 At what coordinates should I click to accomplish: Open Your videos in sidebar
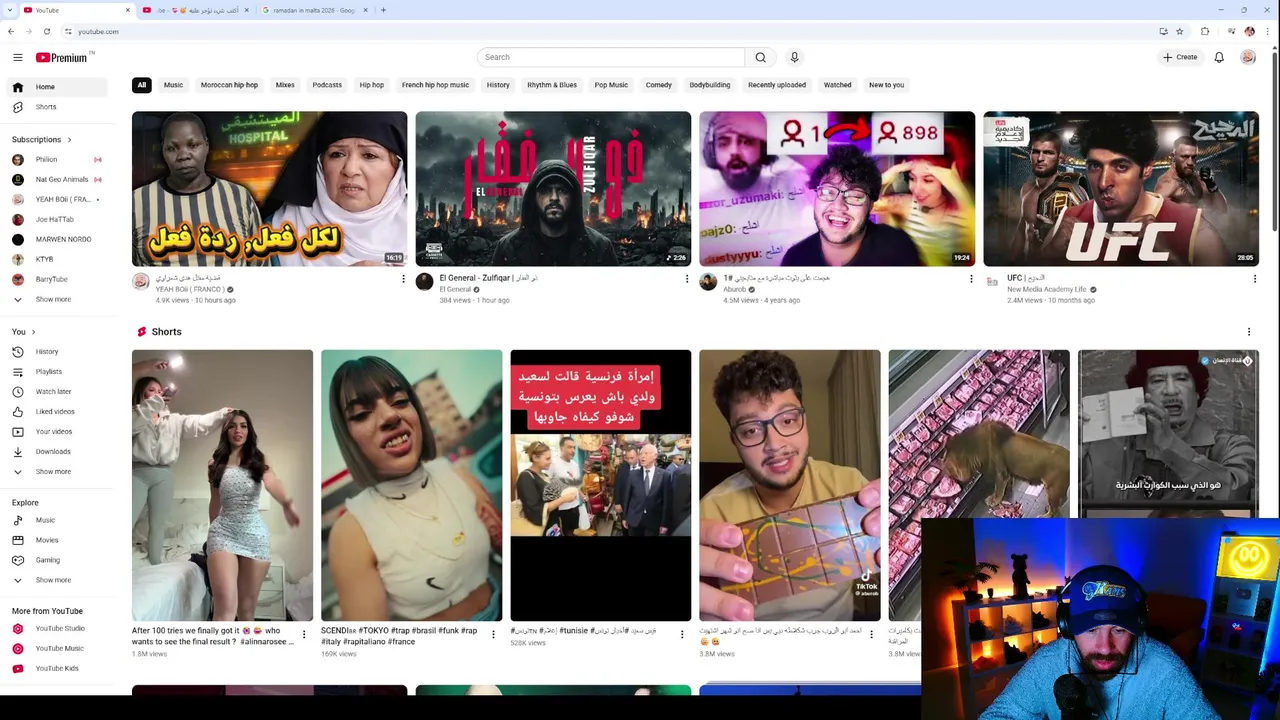pos(56,432)
